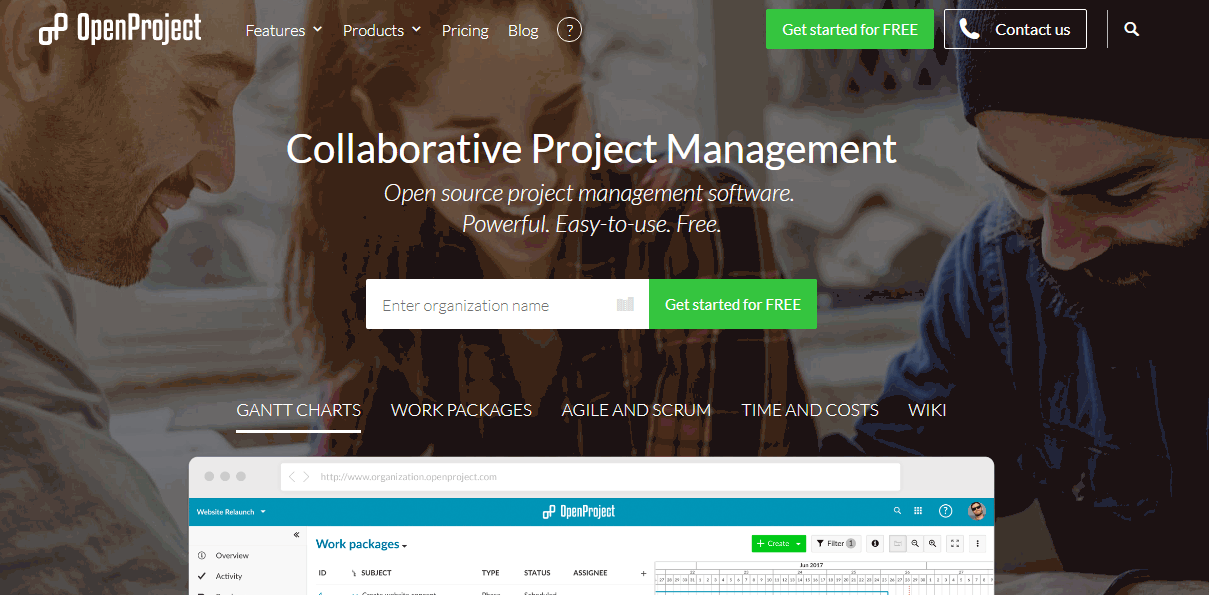Click the Contact us button
The width and height of the screenshot is (1209, 595).
1015,29
